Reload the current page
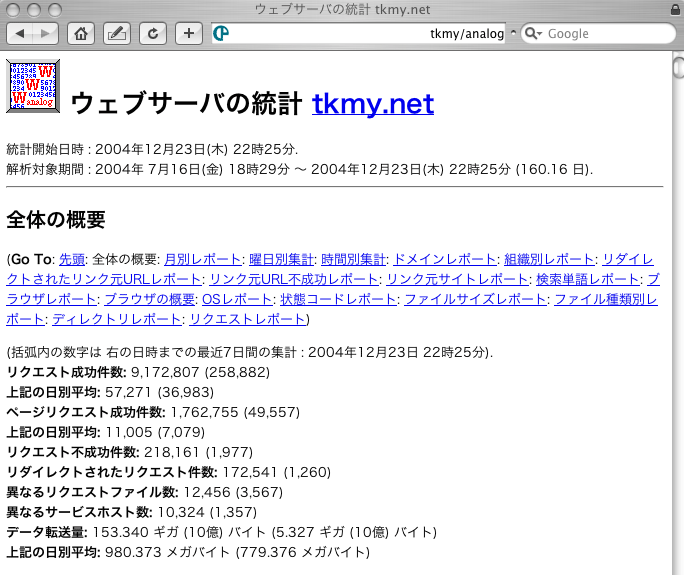The height and width of the screenshot is (575, 684). click(153, 33)
